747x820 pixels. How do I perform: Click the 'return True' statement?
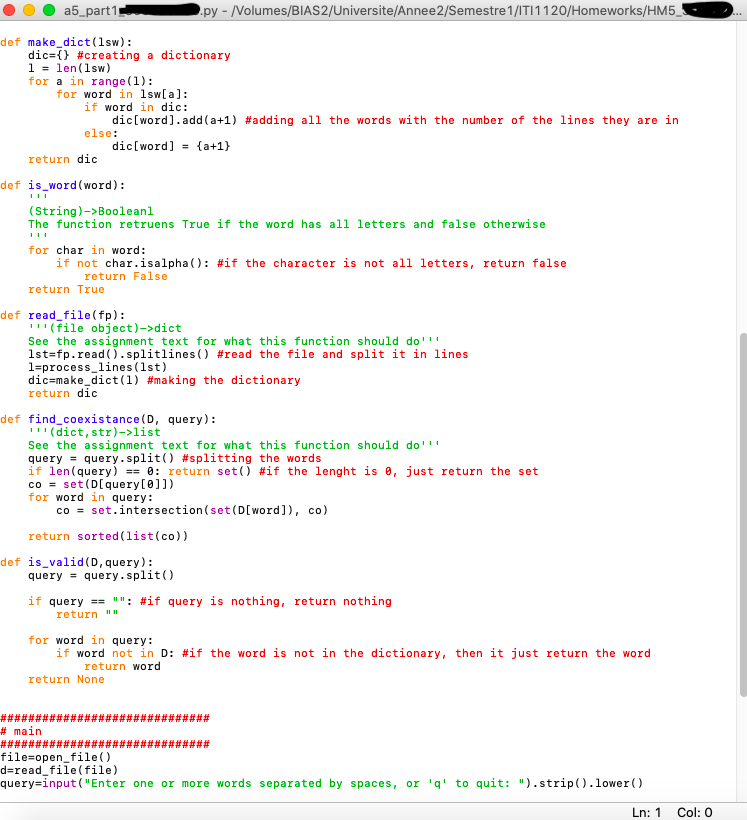[x=66, y=289]
